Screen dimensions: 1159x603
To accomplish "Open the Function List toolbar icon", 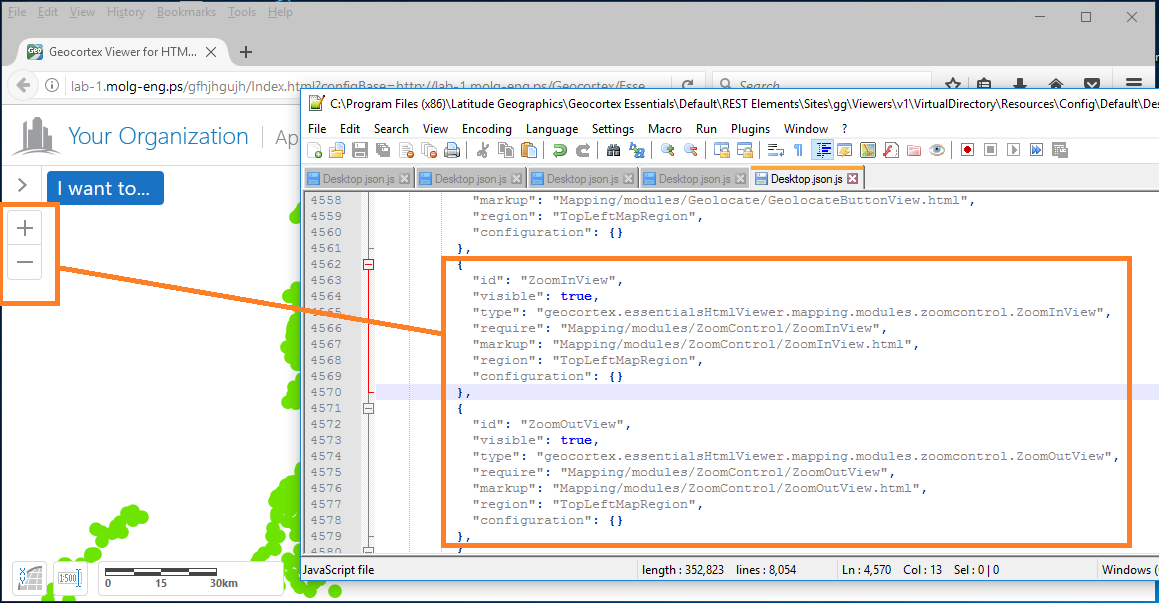I will tap(891, 151).
